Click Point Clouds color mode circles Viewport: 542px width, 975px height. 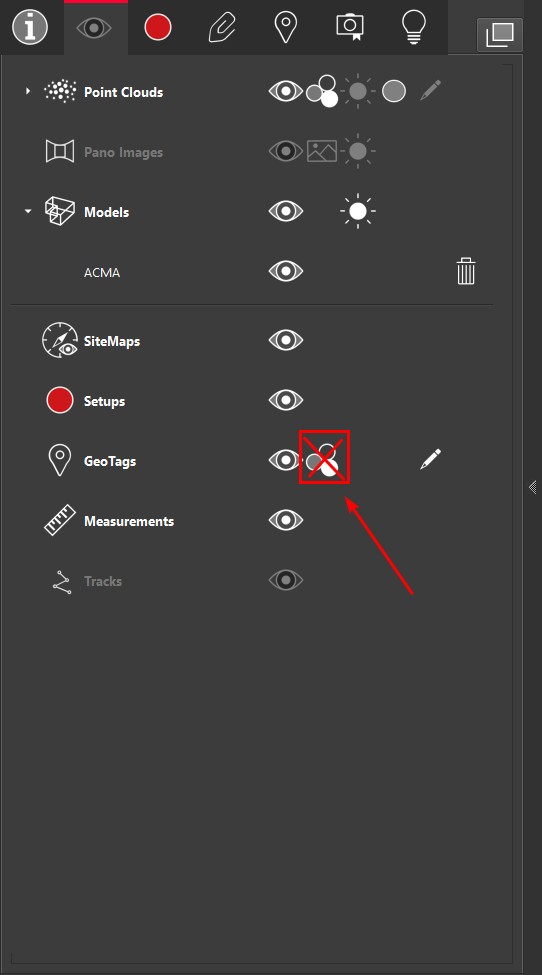323,91
